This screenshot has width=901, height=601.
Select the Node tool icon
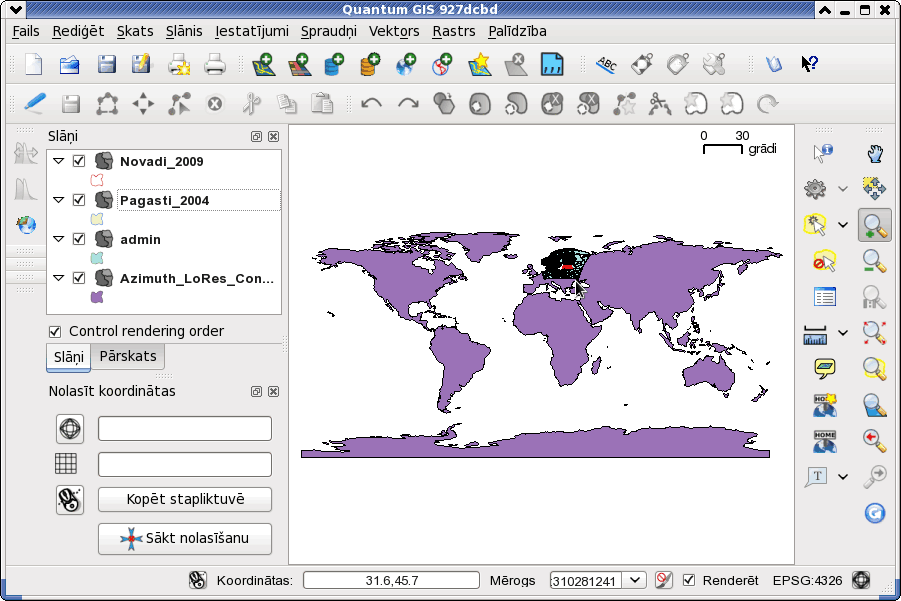pos(179,104)
